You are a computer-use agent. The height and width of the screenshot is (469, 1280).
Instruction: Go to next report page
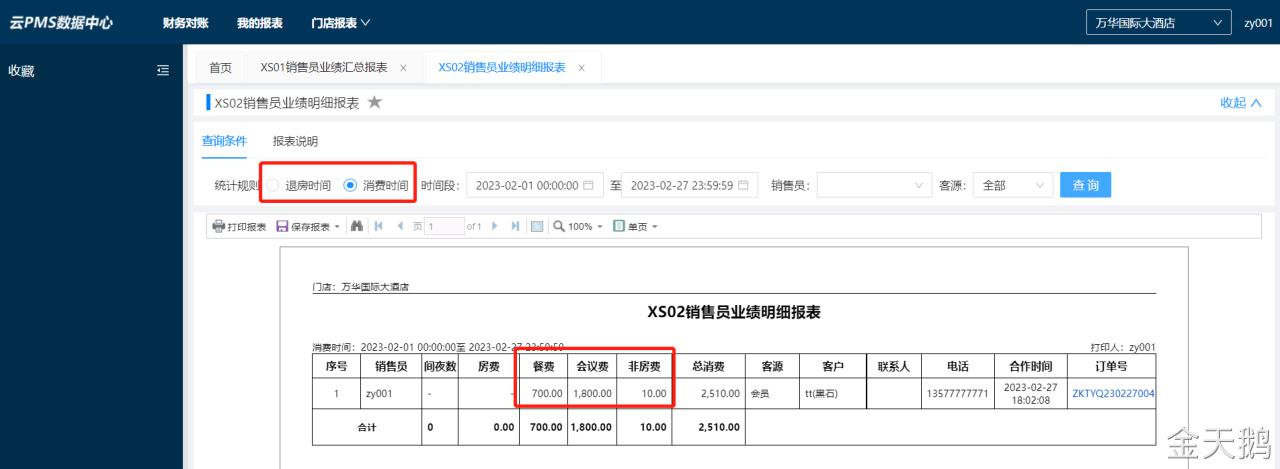tap(494, 227)
